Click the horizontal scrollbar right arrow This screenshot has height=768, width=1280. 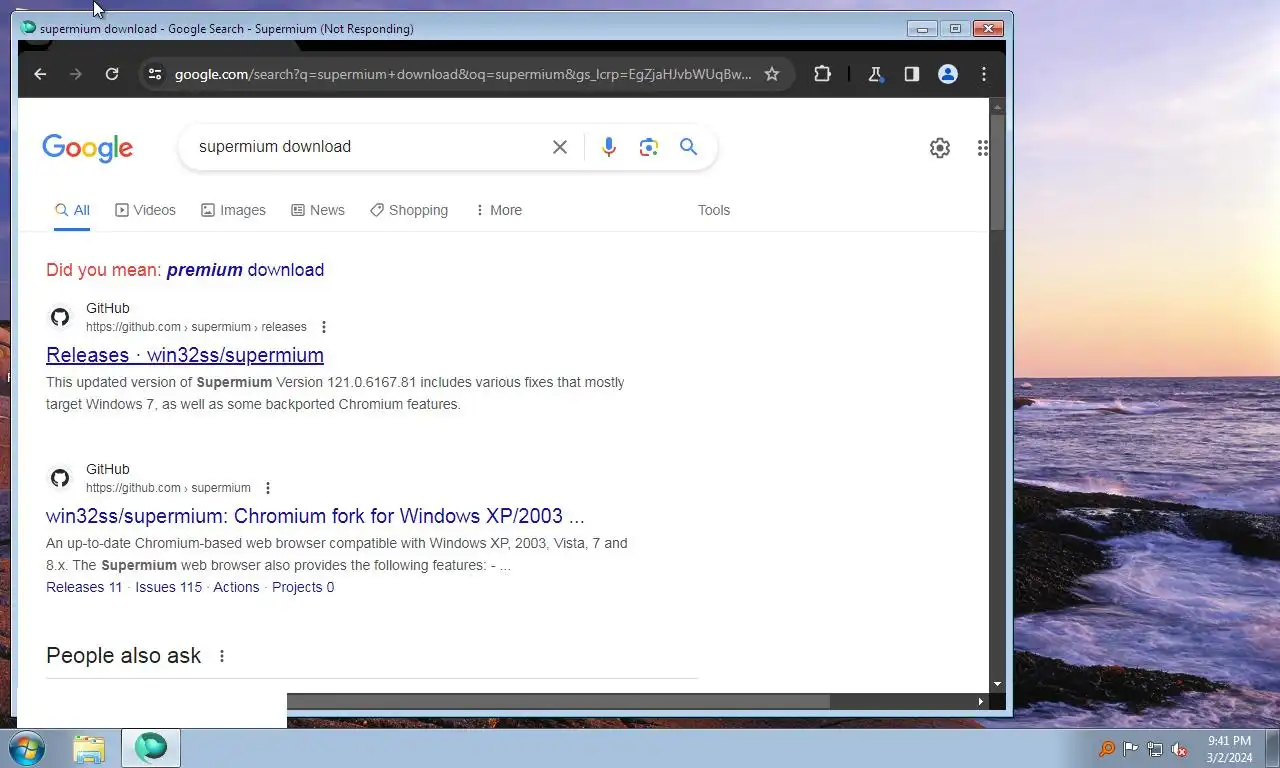(981, 702)
